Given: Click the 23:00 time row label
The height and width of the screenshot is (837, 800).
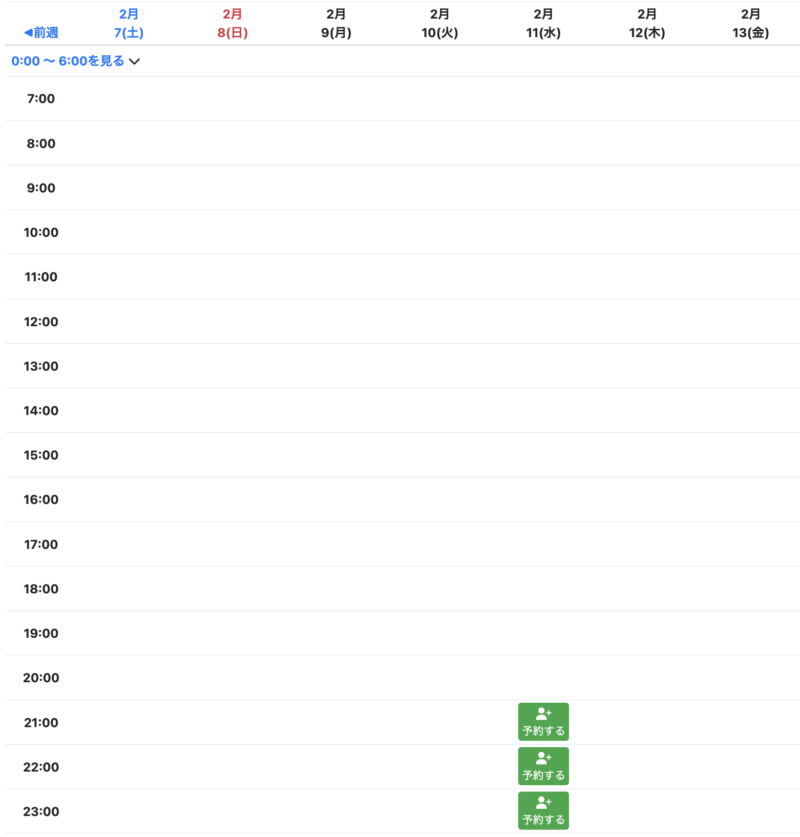Looking at the screenshot, I should click(x=41, y=811).
